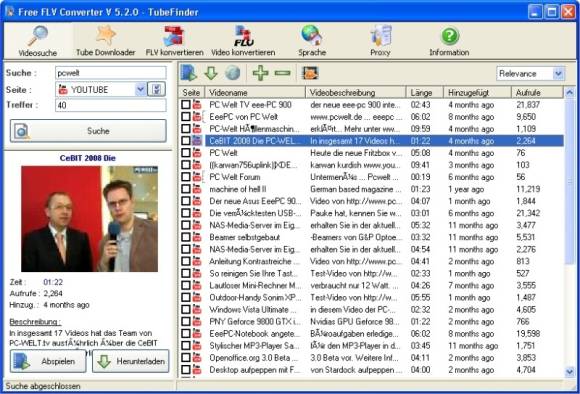Click YouTube icon in PC Welt Forum row
Screen dimensions: 580x394
(197, 177)
